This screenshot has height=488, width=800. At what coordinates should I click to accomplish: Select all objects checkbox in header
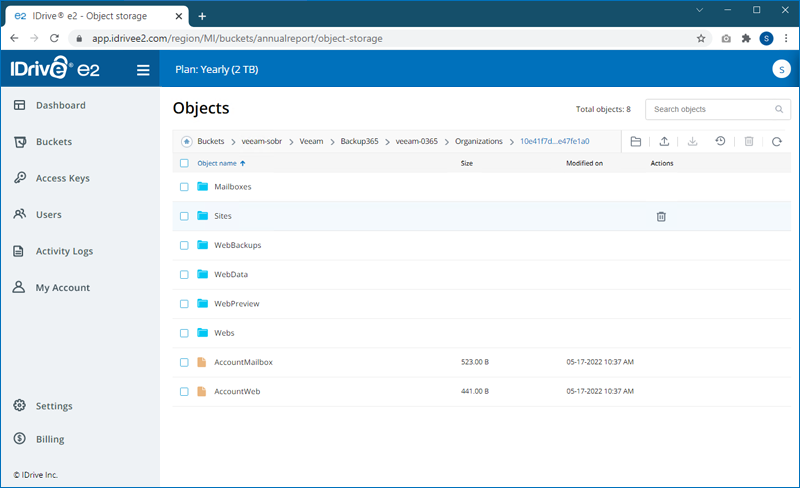click(184, 163)
